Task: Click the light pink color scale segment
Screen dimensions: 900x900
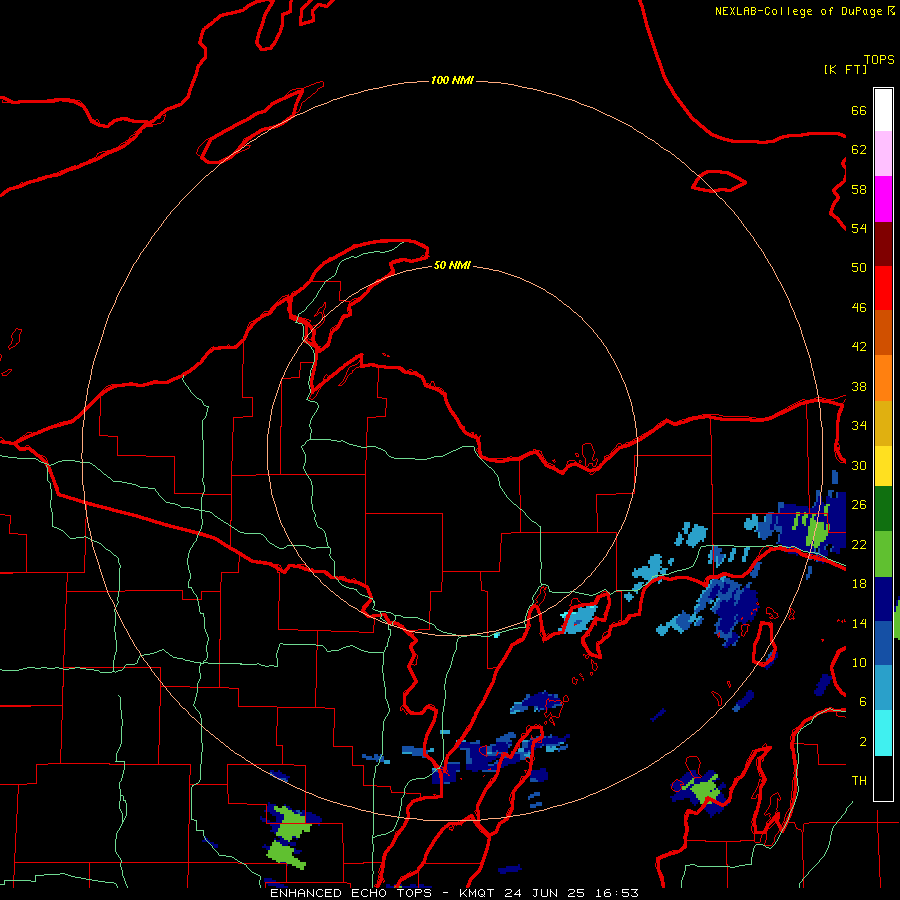Action: coord(883,154)
